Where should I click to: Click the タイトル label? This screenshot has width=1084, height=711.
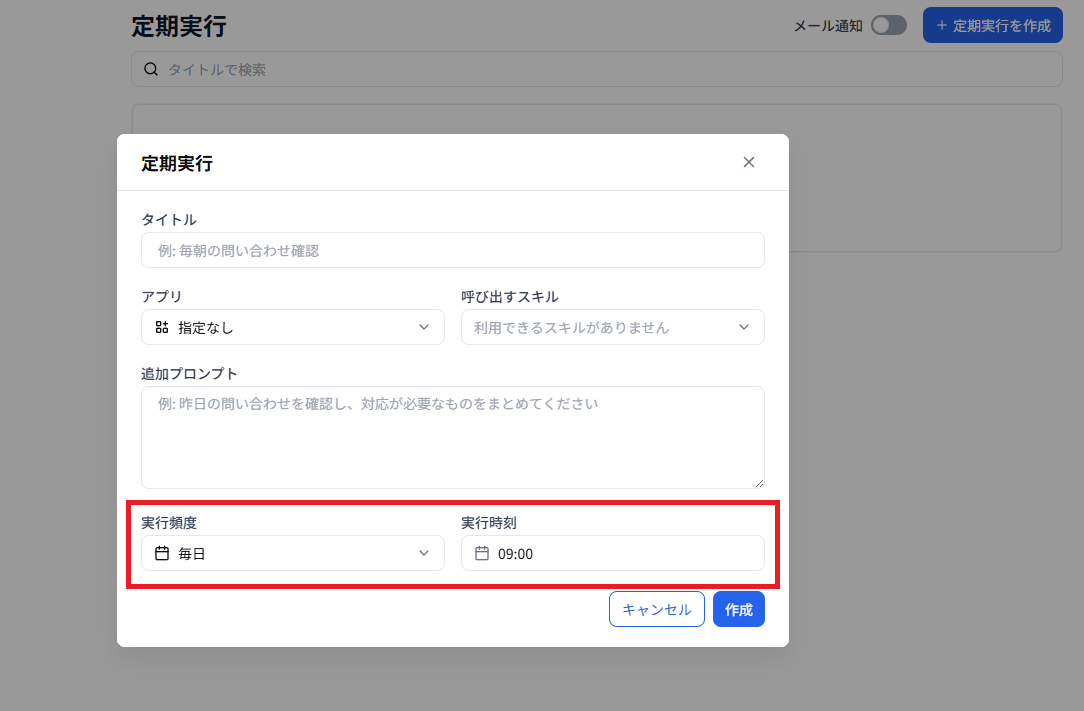point(169,220)
